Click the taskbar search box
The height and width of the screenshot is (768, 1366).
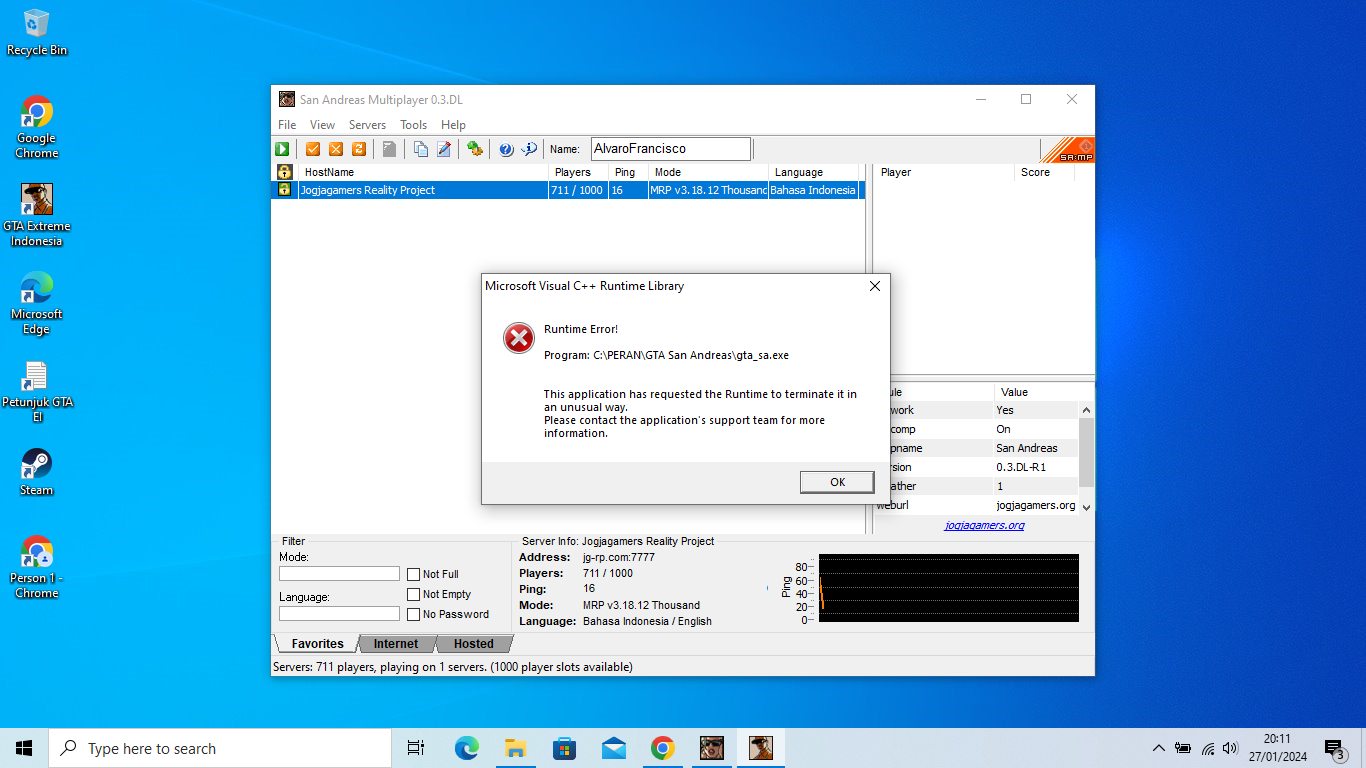(220, 748)
